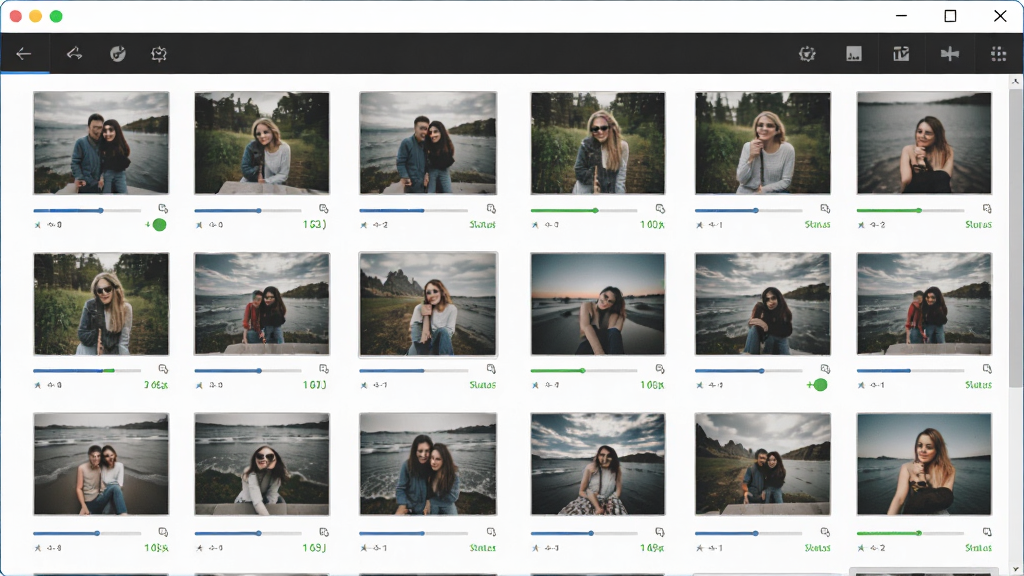Click the split compare icon in the top toolbar

[x=950, y=54]
